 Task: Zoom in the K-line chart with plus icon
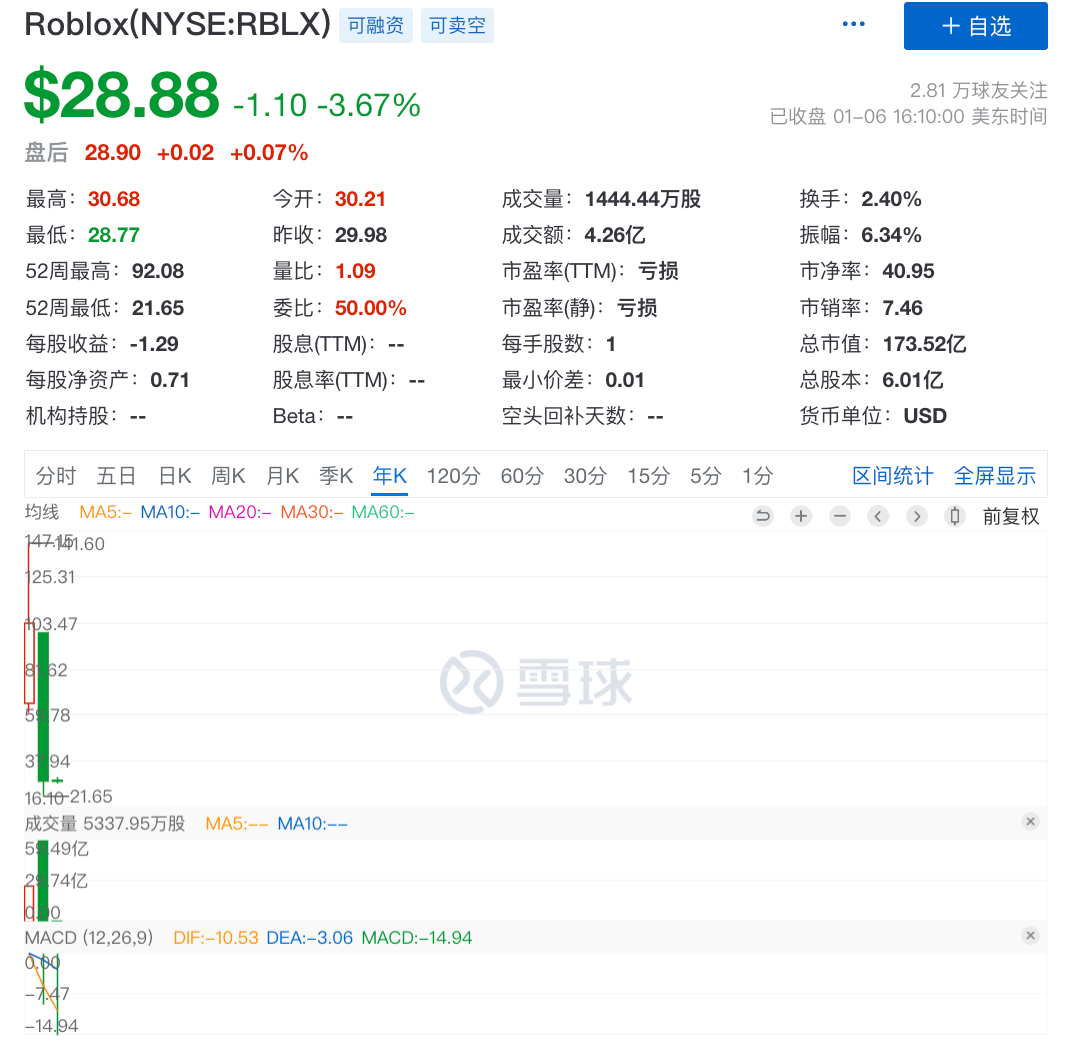click(801, 516)
